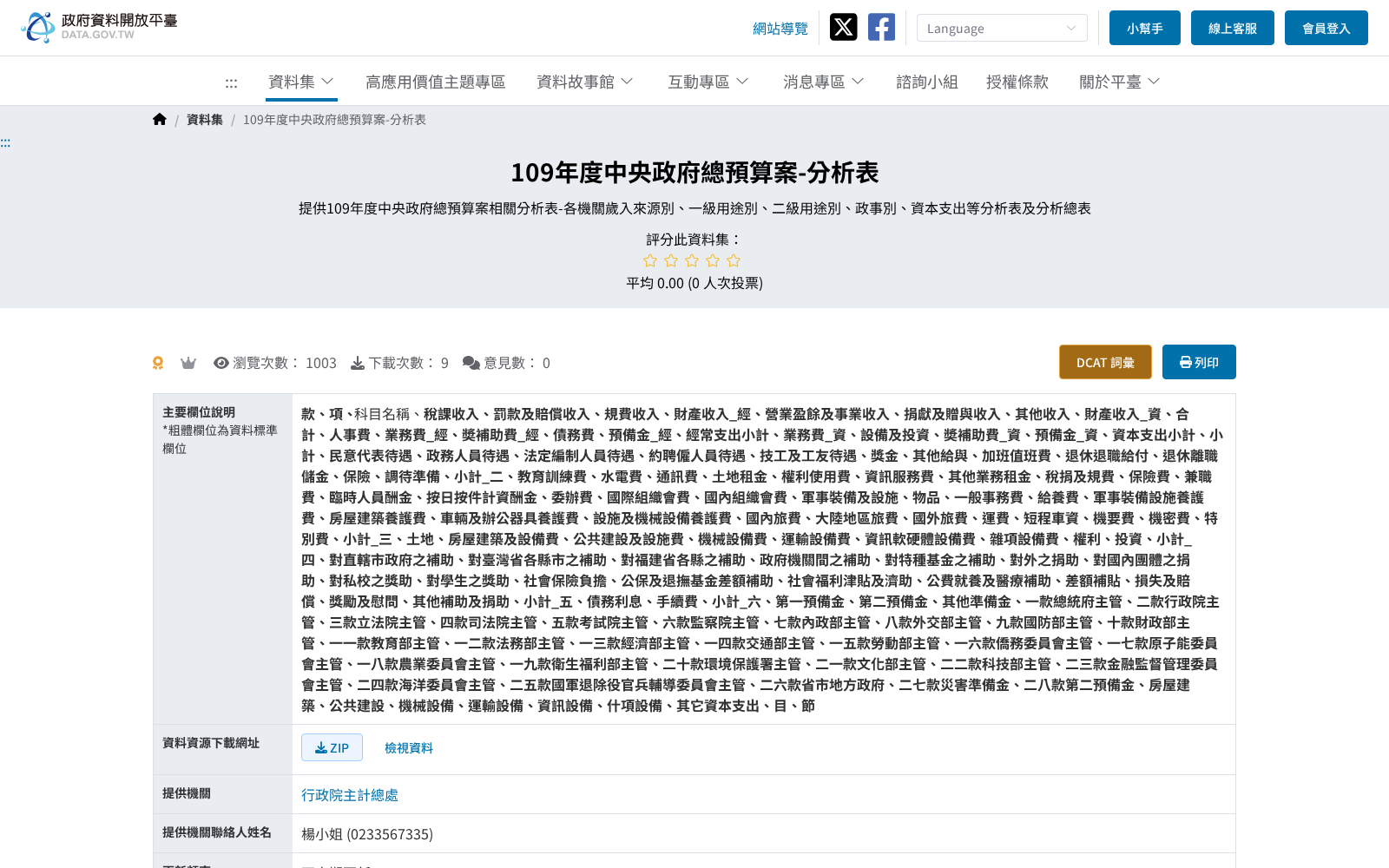Click the 會員登入 button
This screenshot has height=868, width=1389.
(1326, 28)
